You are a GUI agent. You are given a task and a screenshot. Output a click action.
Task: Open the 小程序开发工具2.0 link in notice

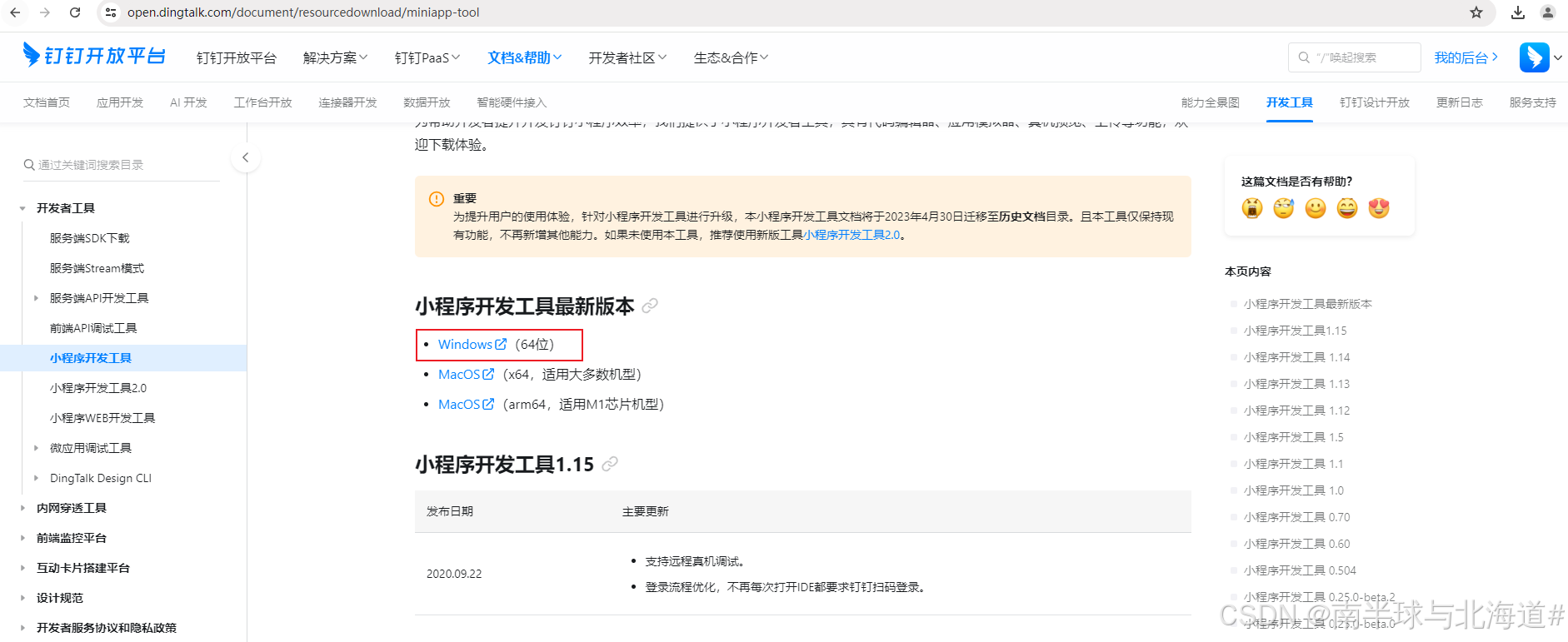pyautogui.click(x=851, y=235)
